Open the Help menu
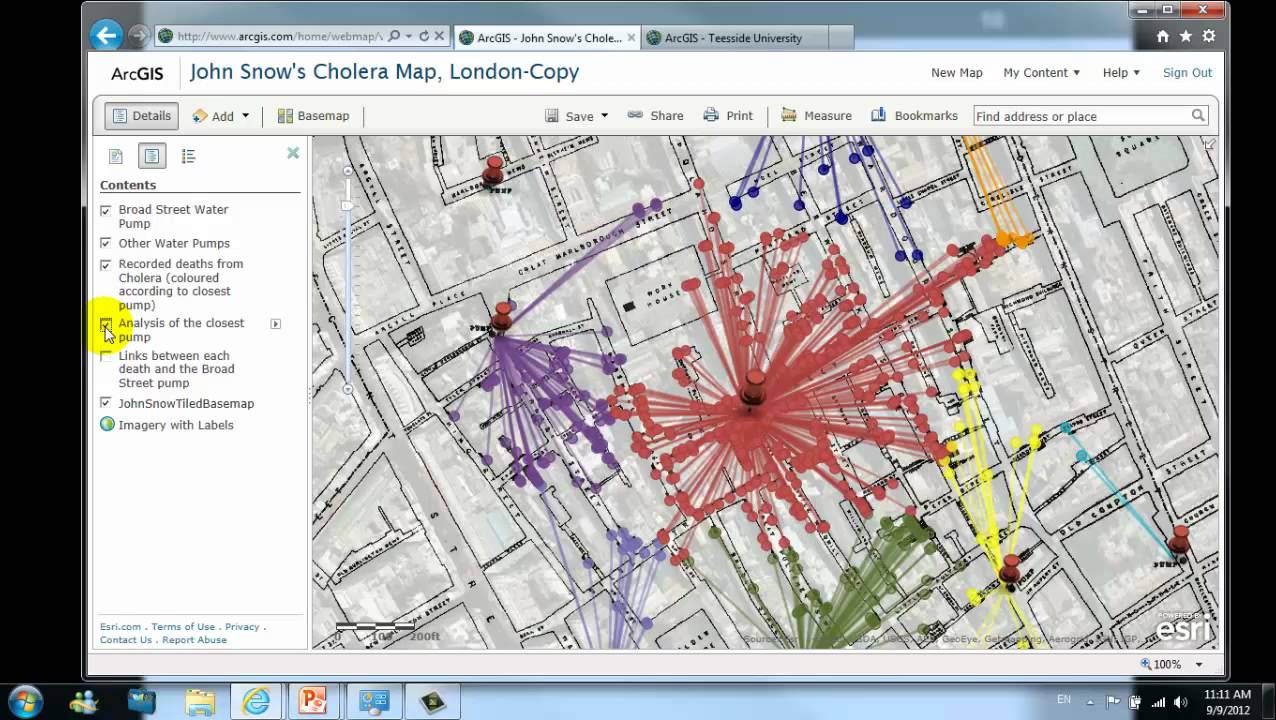1276x720 pixels. tap(1120, 73)
